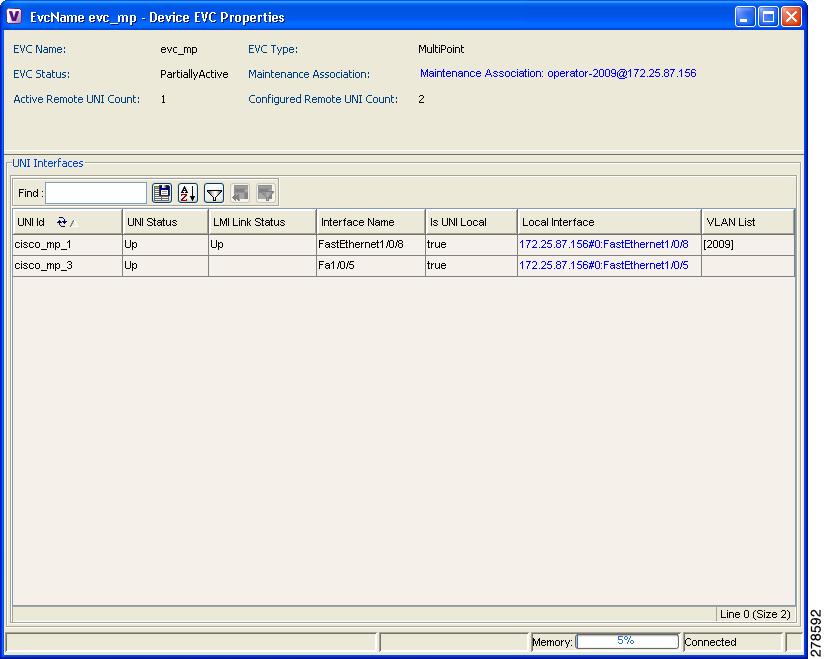Image resolution: width=824 pixels, height=659 pixels.
Task: Focus the Find text field
Action: click(x=96, y=193)
